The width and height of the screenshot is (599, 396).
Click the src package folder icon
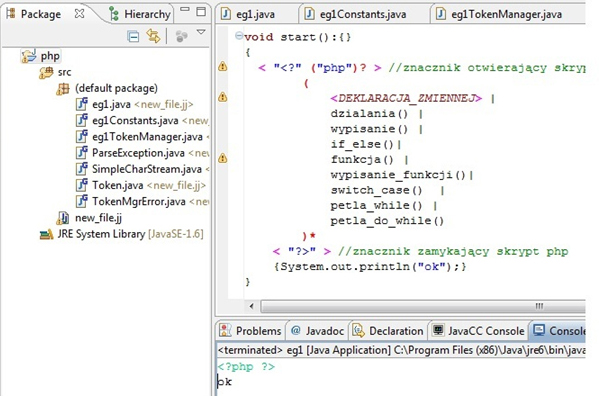click(x=46, y=72)
